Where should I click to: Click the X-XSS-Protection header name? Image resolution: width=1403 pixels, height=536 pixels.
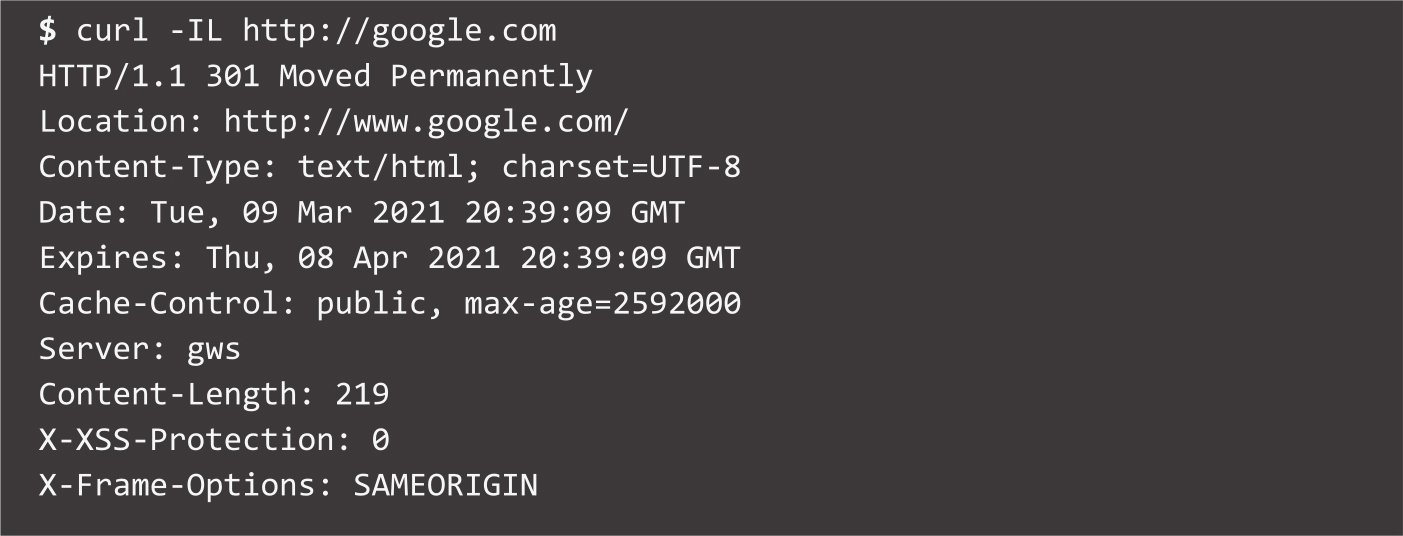[x=186, y=440]
